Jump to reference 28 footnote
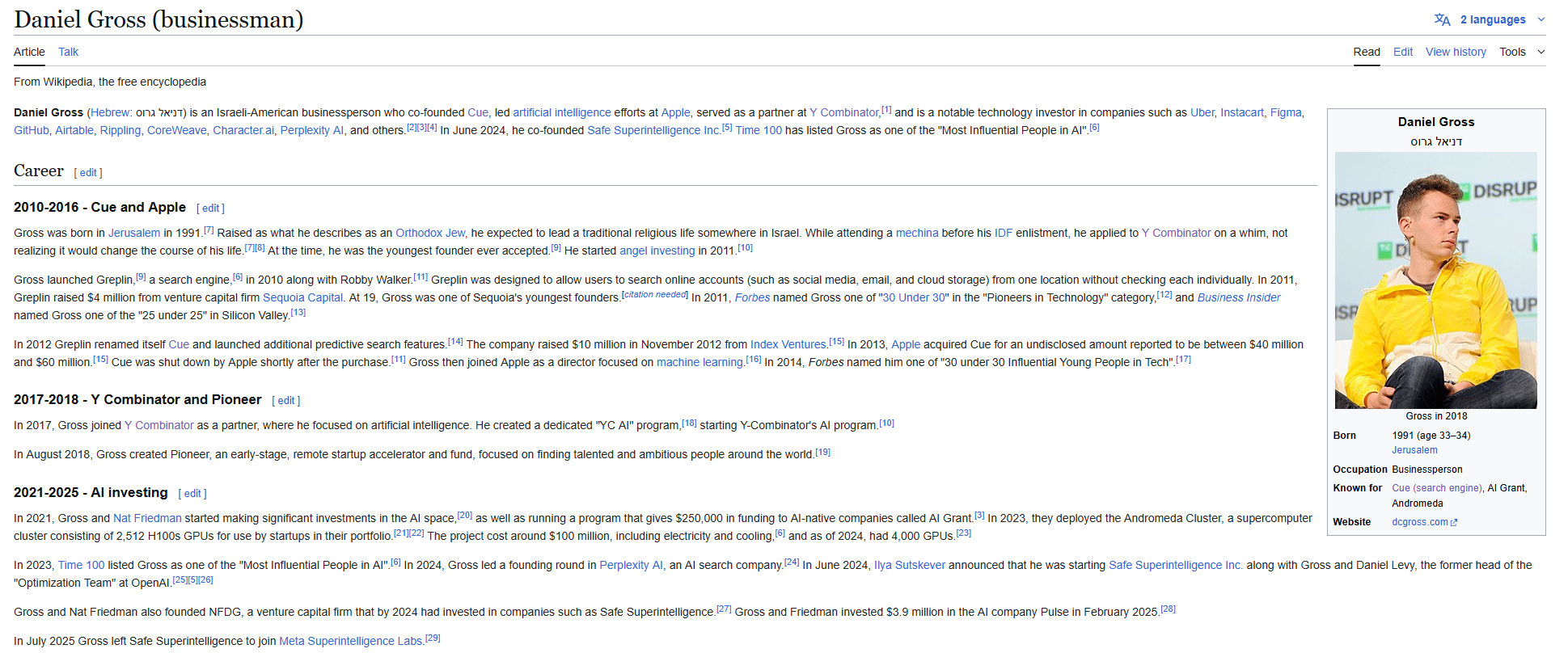This screenshot has height=653, width=1568. point(1168,609)
